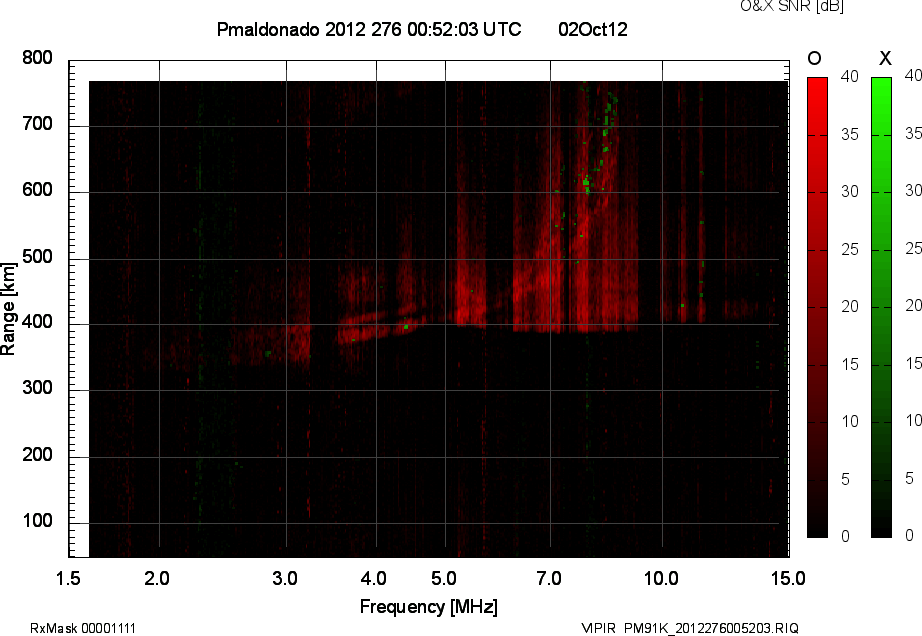Click the 'Frequency [MHz]' axis label

coord(429,607)
